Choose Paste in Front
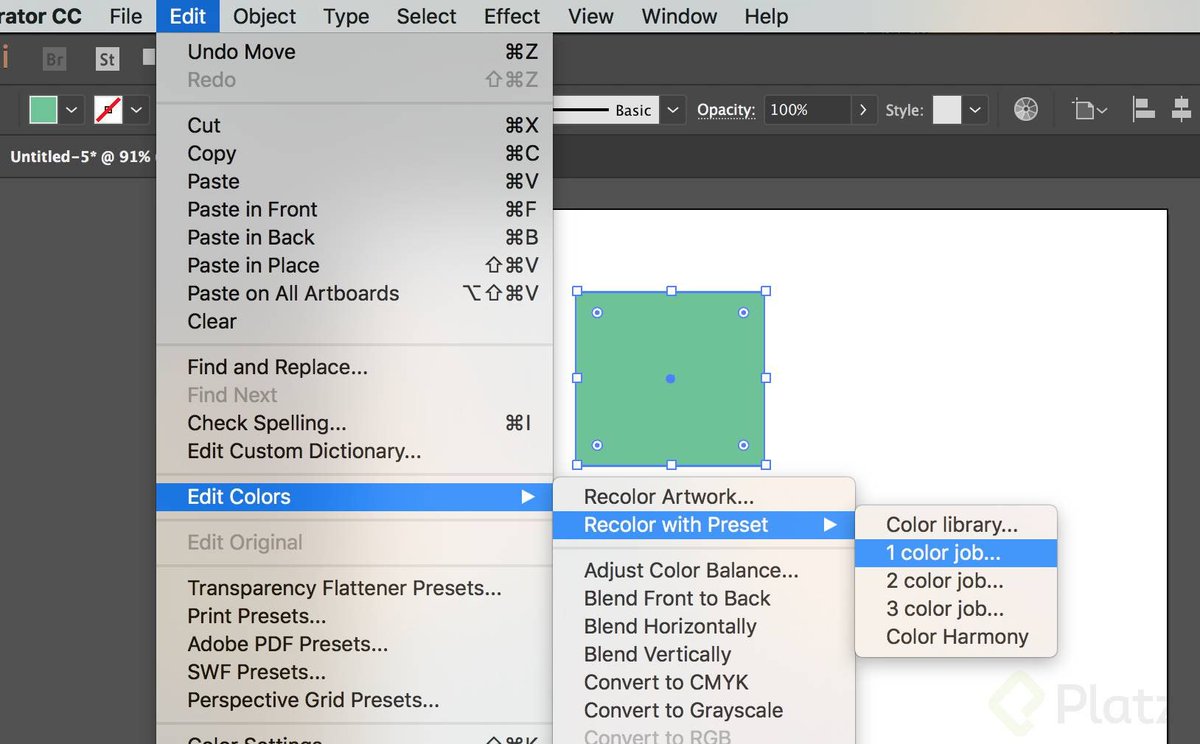1200x744 pixels. click(355, 210)
